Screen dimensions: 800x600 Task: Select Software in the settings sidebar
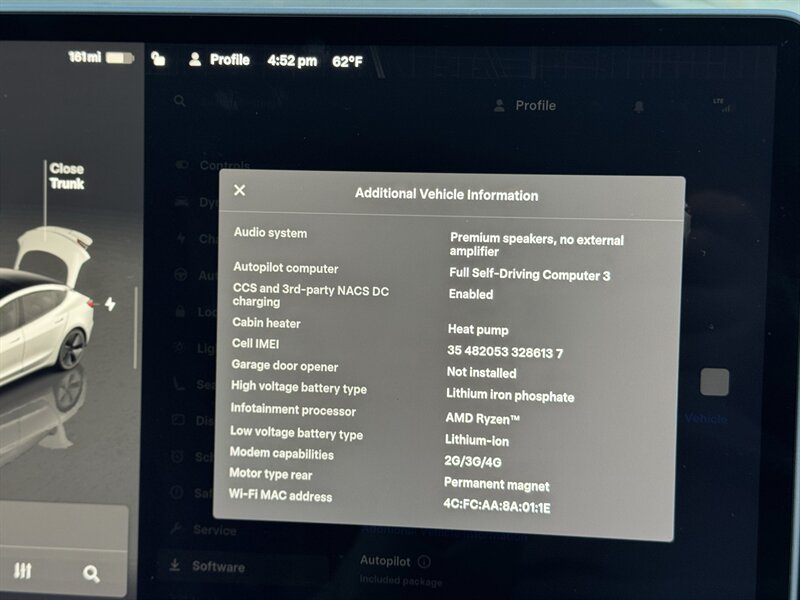[217, 566]
